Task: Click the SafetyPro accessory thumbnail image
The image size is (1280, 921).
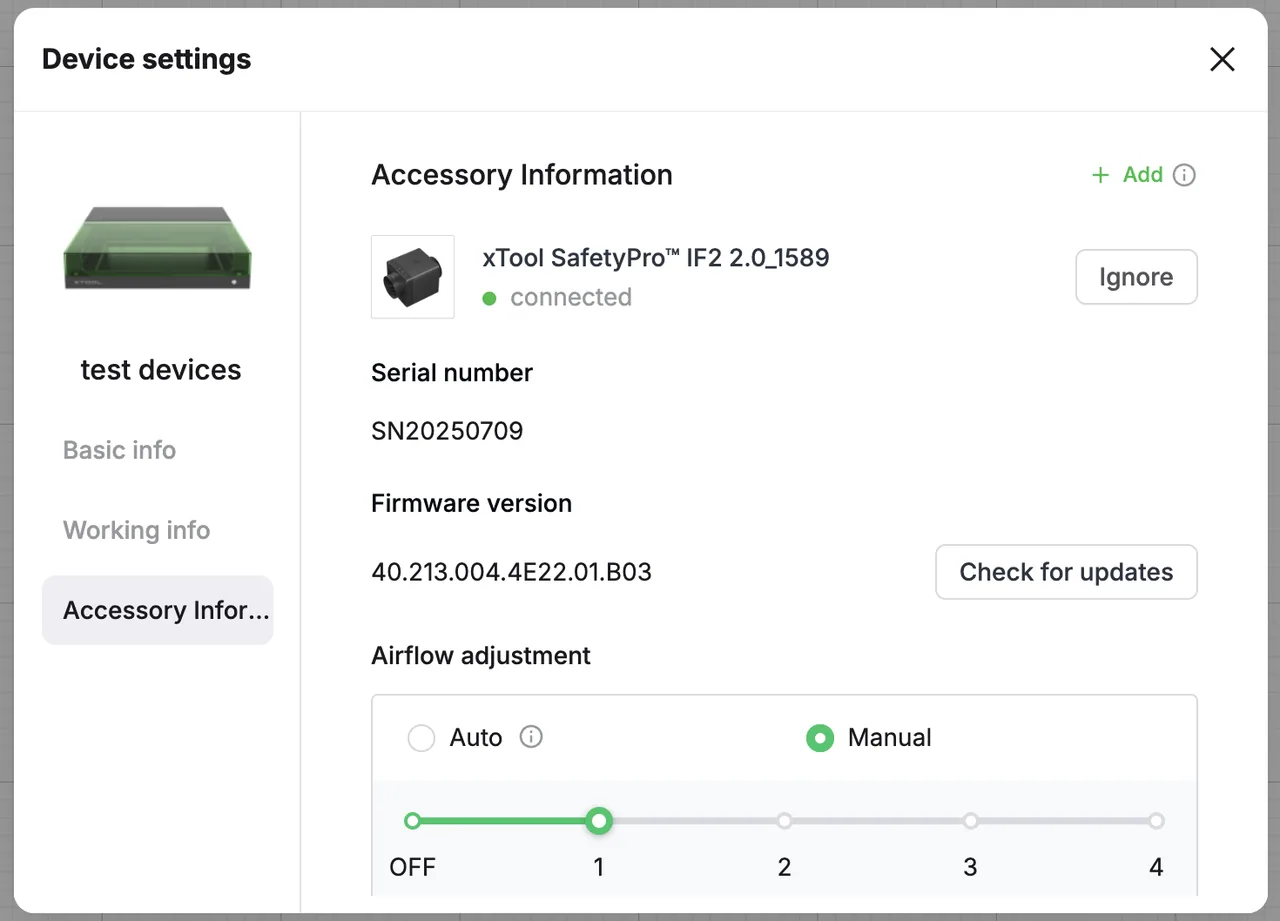Action: (413, 277)
